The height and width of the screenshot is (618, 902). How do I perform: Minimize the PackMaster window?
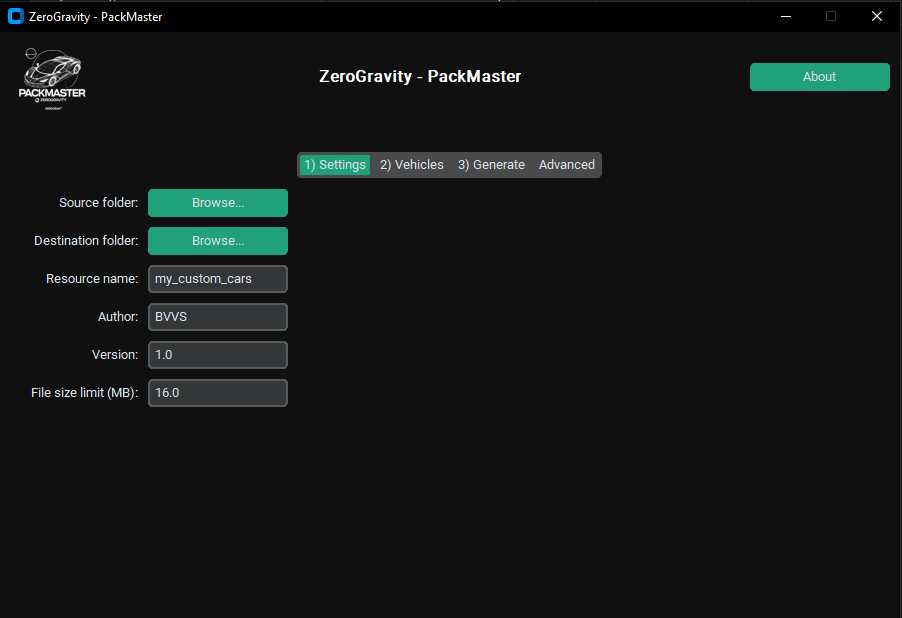point(786,16)
